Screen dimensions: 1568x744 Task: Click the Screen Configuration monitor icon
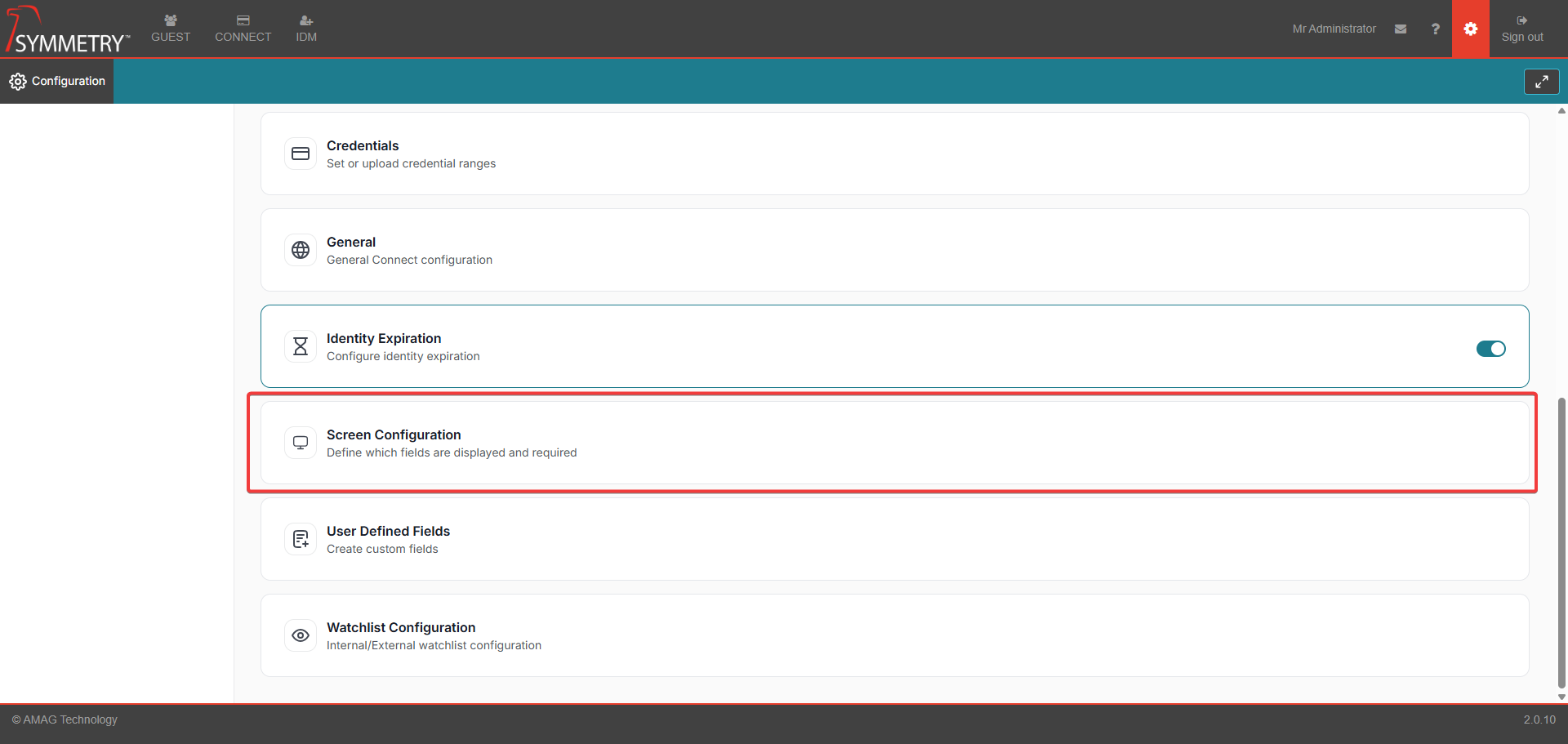(301, 443)
